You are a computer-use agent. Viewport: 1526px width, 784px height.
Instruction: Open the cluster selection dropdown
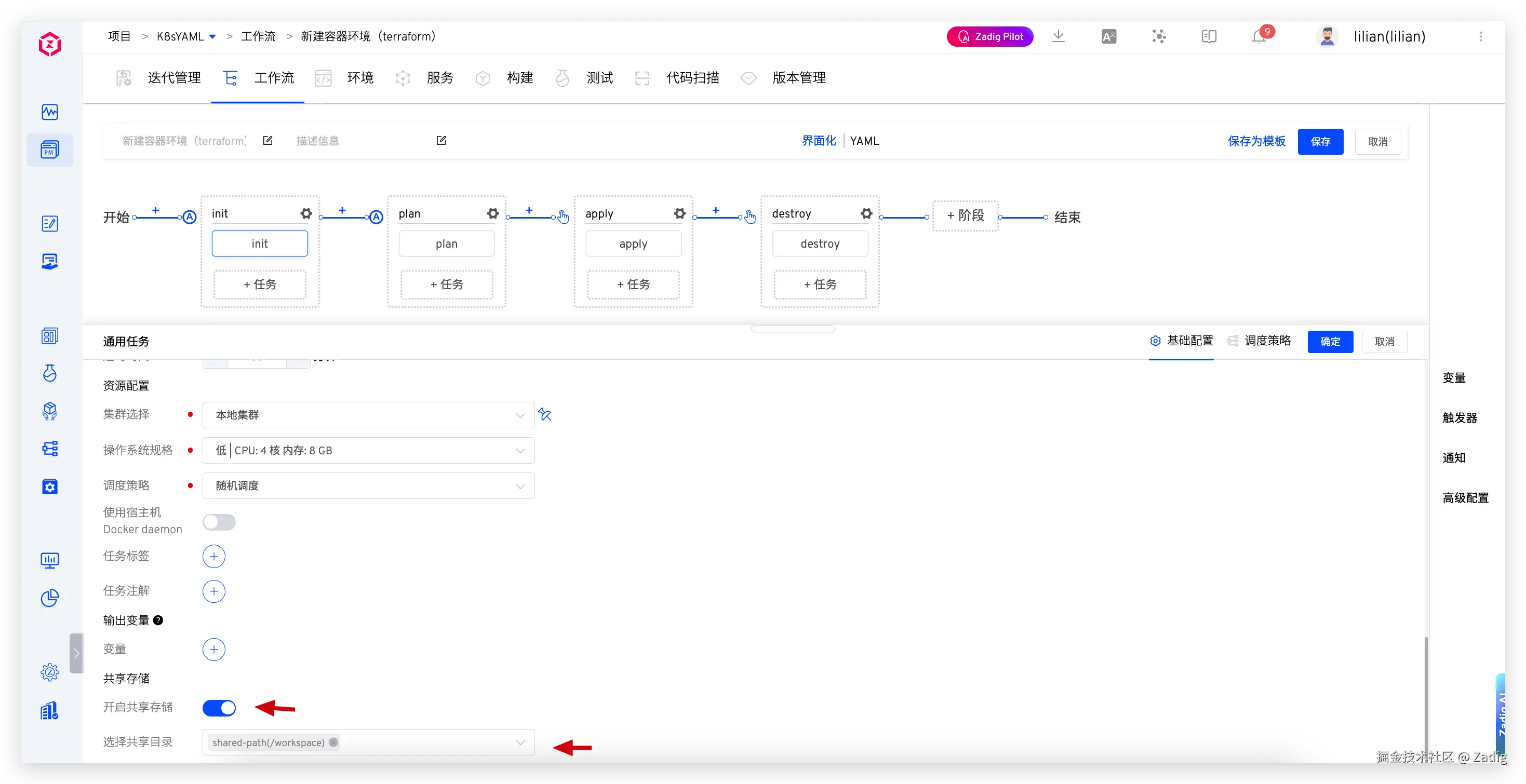(x=368, y=415)
